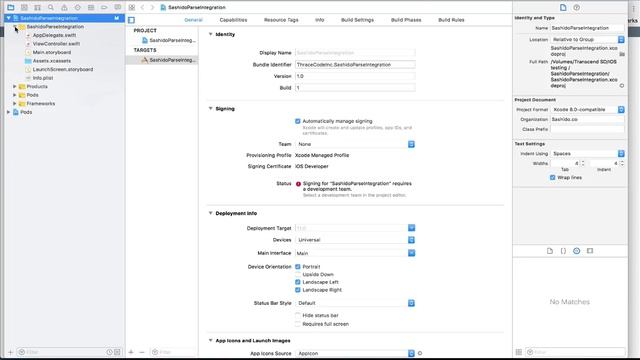Open the App Icons Source dropdown
This screenshot has width=640, height=360.
point(355,353)
